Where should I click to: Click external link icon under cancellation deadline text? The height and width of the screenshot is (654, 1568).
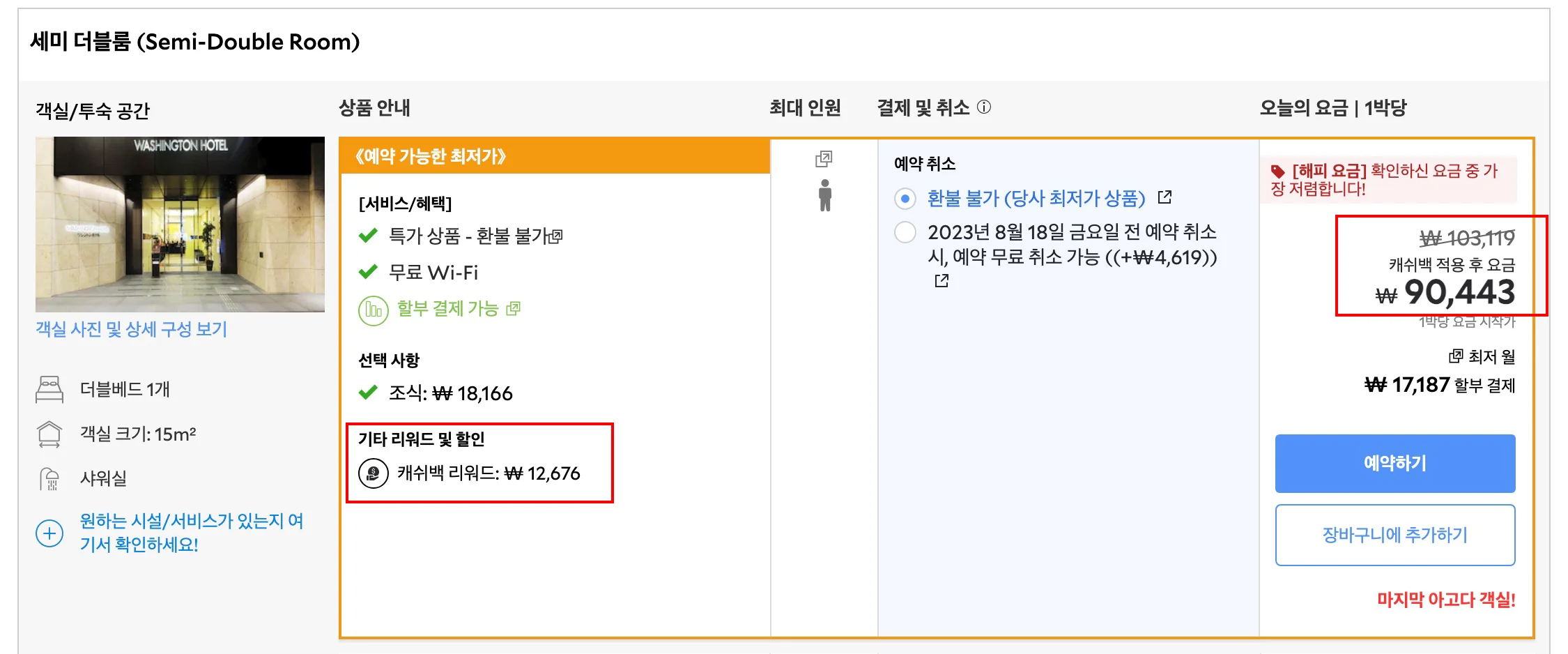(941, 280)
